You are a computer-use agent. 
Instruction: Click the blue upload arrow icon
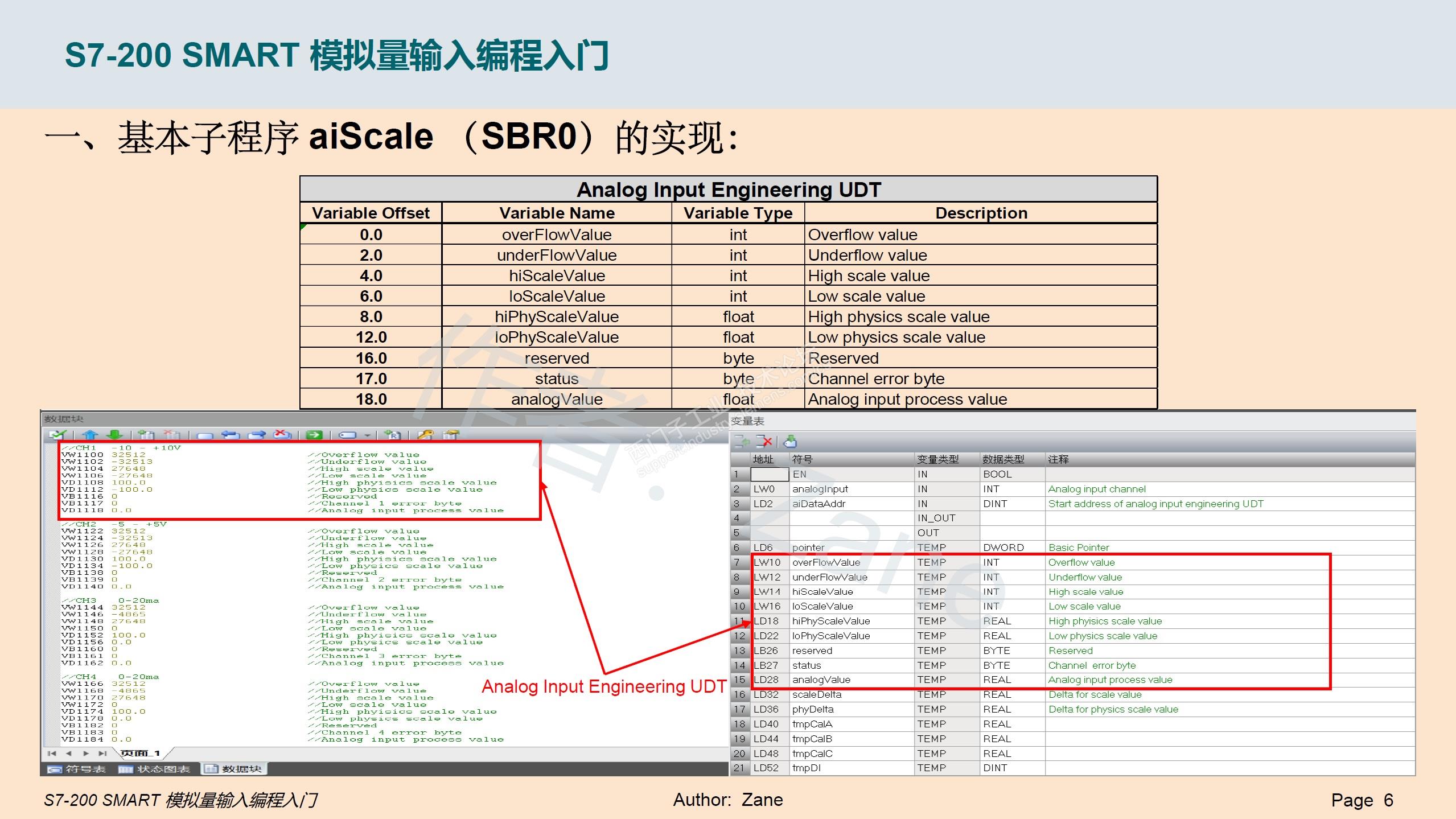(x=90, y=435)
